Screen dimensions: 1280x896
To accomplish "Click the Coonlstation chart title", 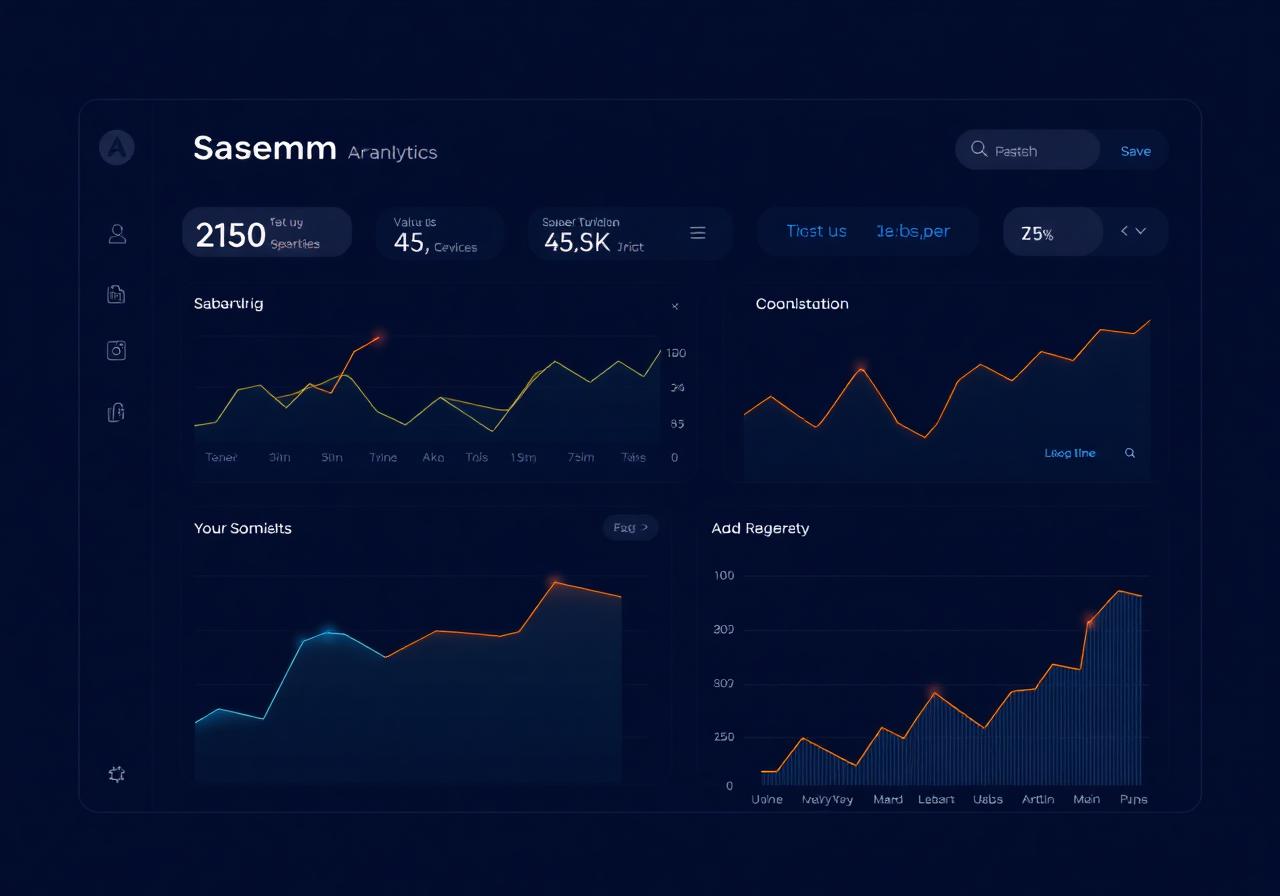I will click(802, 304).
